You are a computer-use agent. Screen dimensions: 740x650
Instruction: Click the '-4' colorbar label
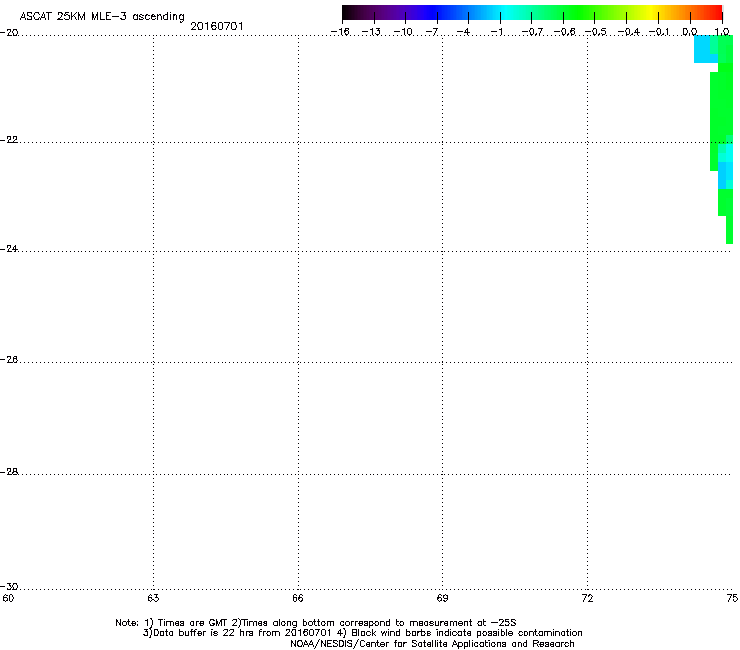[463, 32]
